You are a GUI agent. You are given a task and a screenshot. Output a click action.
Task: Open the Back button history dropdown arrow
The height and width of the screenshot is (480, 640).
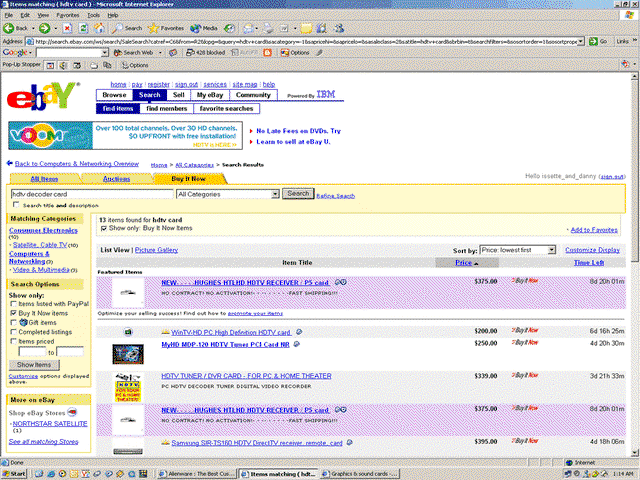[33, 28]
